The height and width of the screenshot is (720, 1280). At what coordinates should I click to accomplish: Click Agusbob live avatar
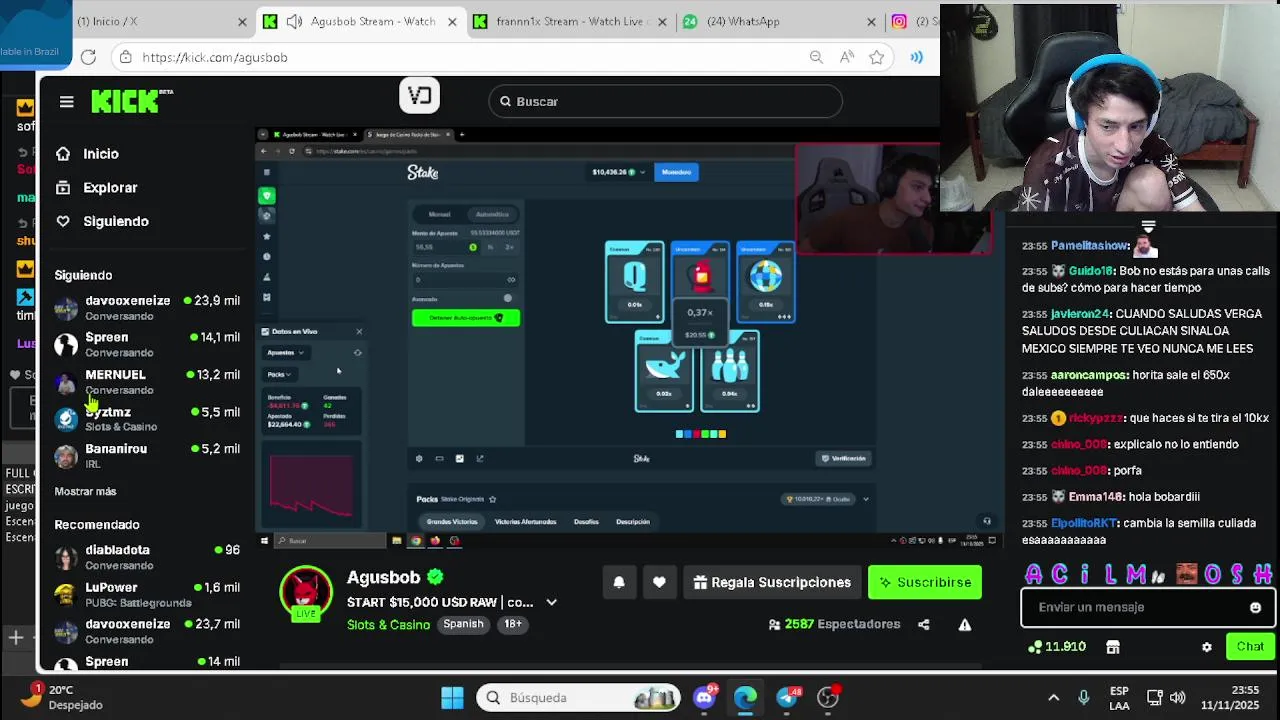click(305, 594)
